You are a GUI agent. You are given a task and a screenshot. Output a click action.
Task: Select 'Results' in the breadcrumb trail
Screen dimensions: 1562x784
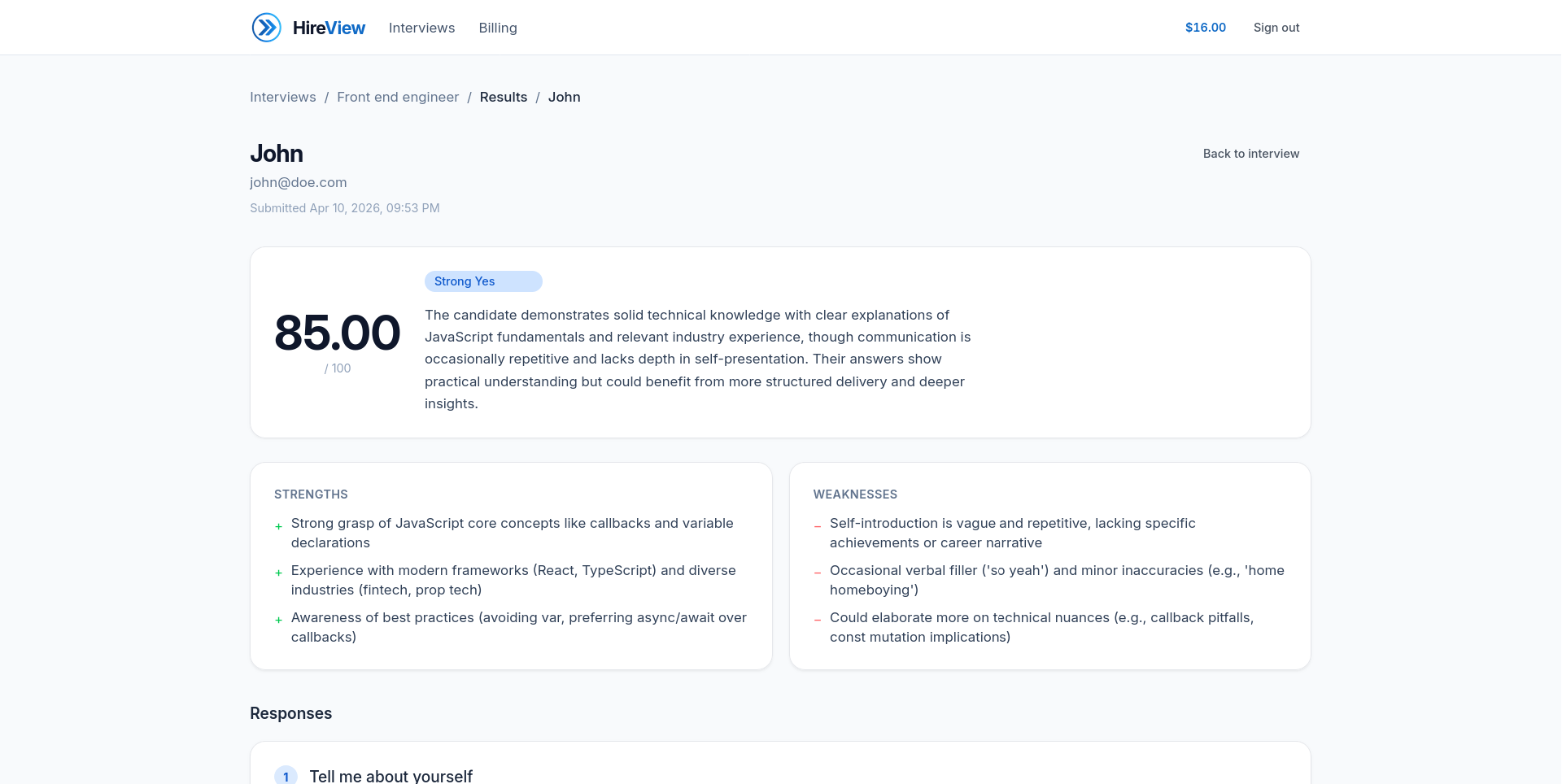point(503,97)
